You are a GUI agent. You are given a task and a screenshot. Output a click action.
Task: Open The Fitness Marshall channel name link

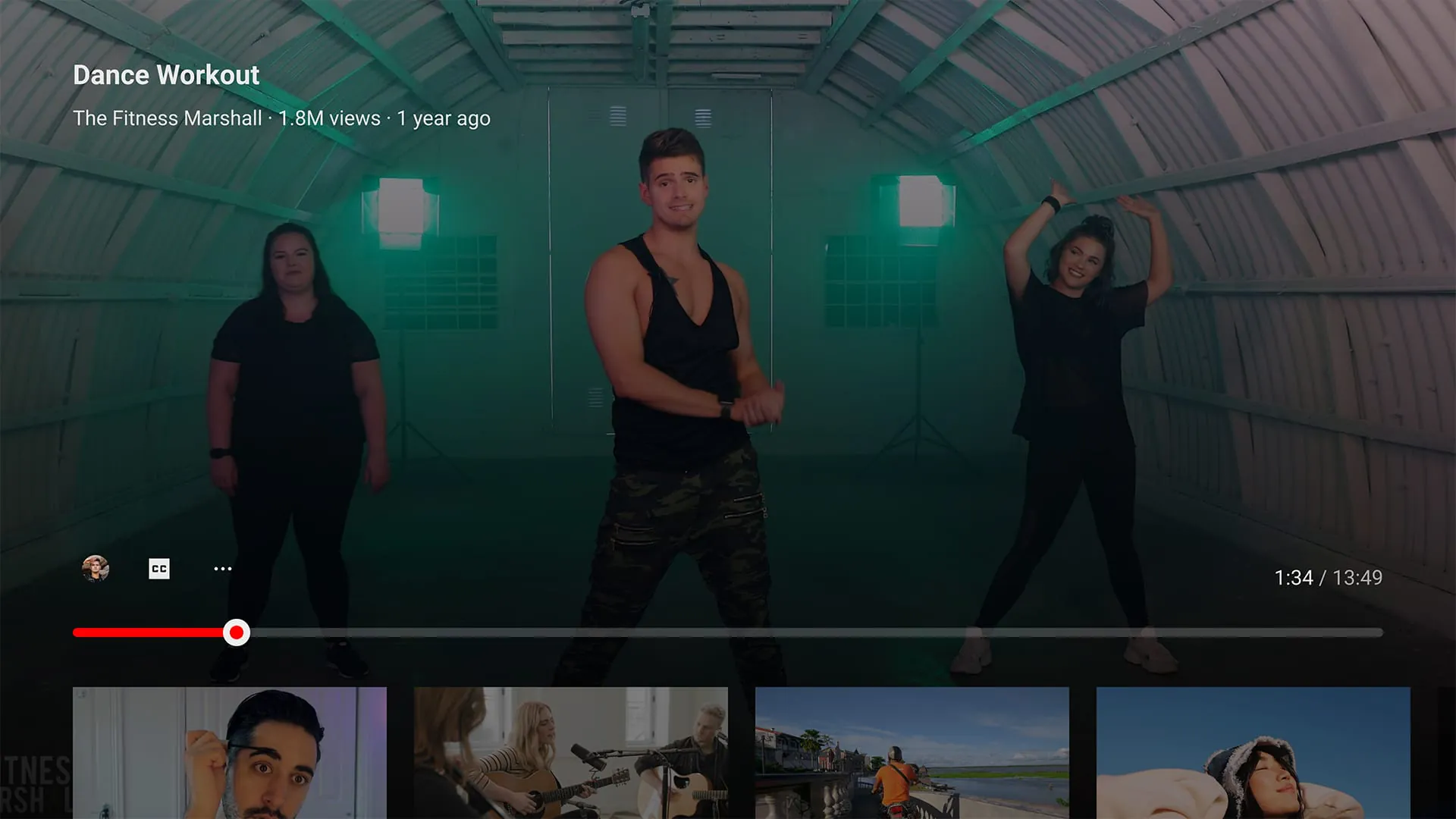168,118
